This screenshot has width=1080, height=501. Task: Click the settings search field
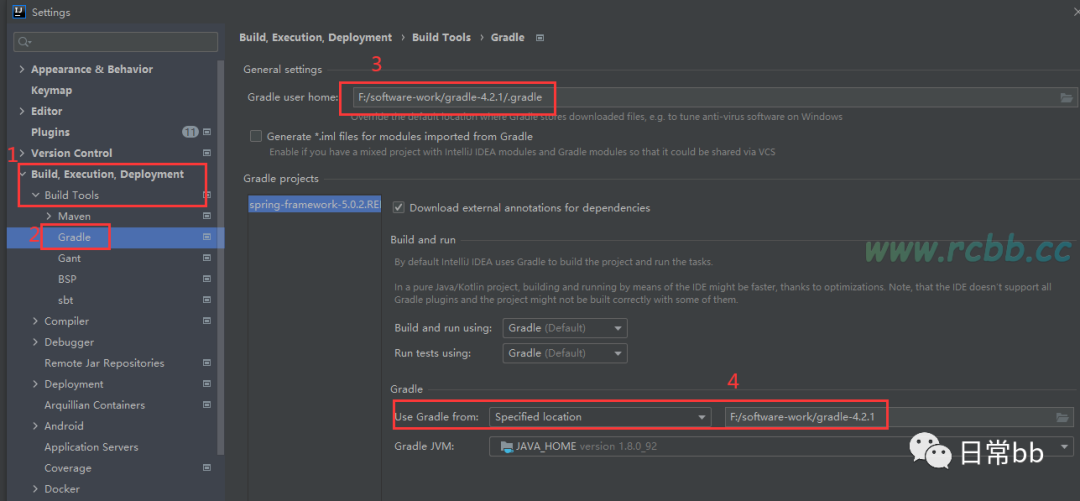click(x=116, y=42)
